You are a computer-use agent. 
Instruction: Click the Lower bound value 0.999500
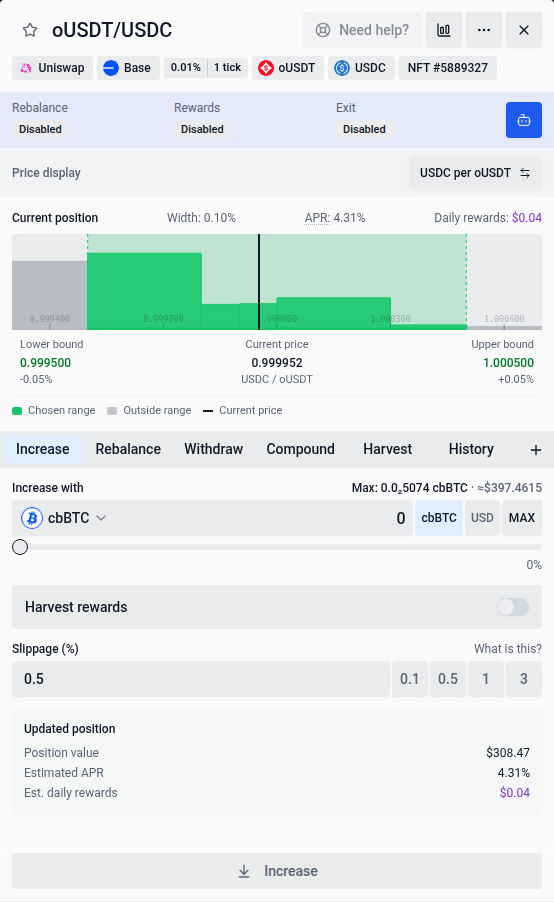[45, 363]
